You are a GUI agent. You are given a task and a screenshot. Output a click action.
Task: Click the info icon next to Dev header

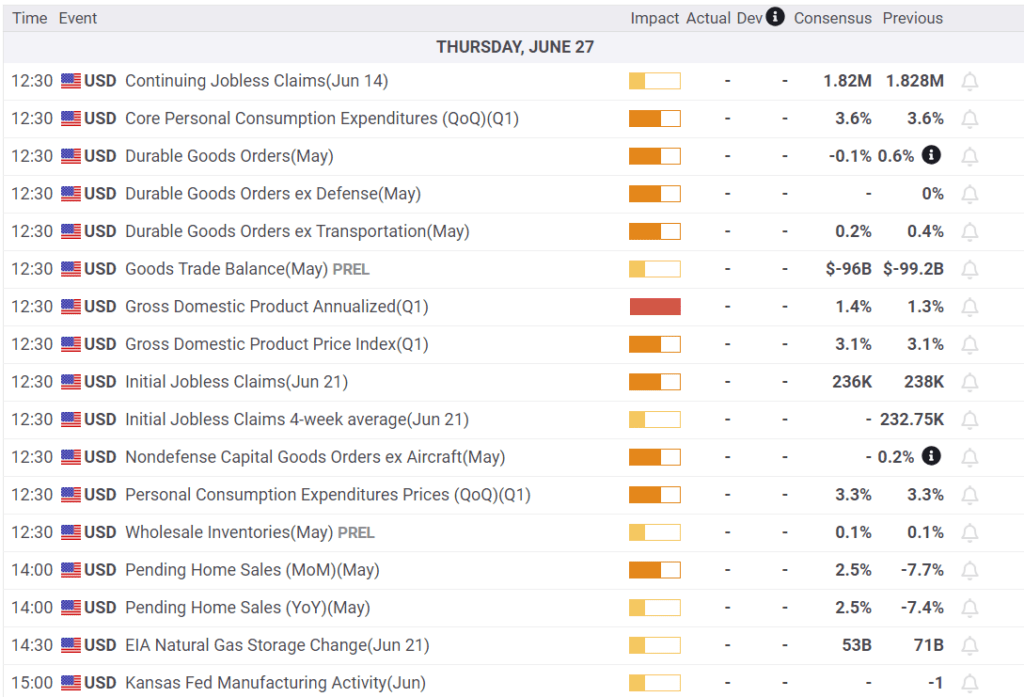(775, 16)
